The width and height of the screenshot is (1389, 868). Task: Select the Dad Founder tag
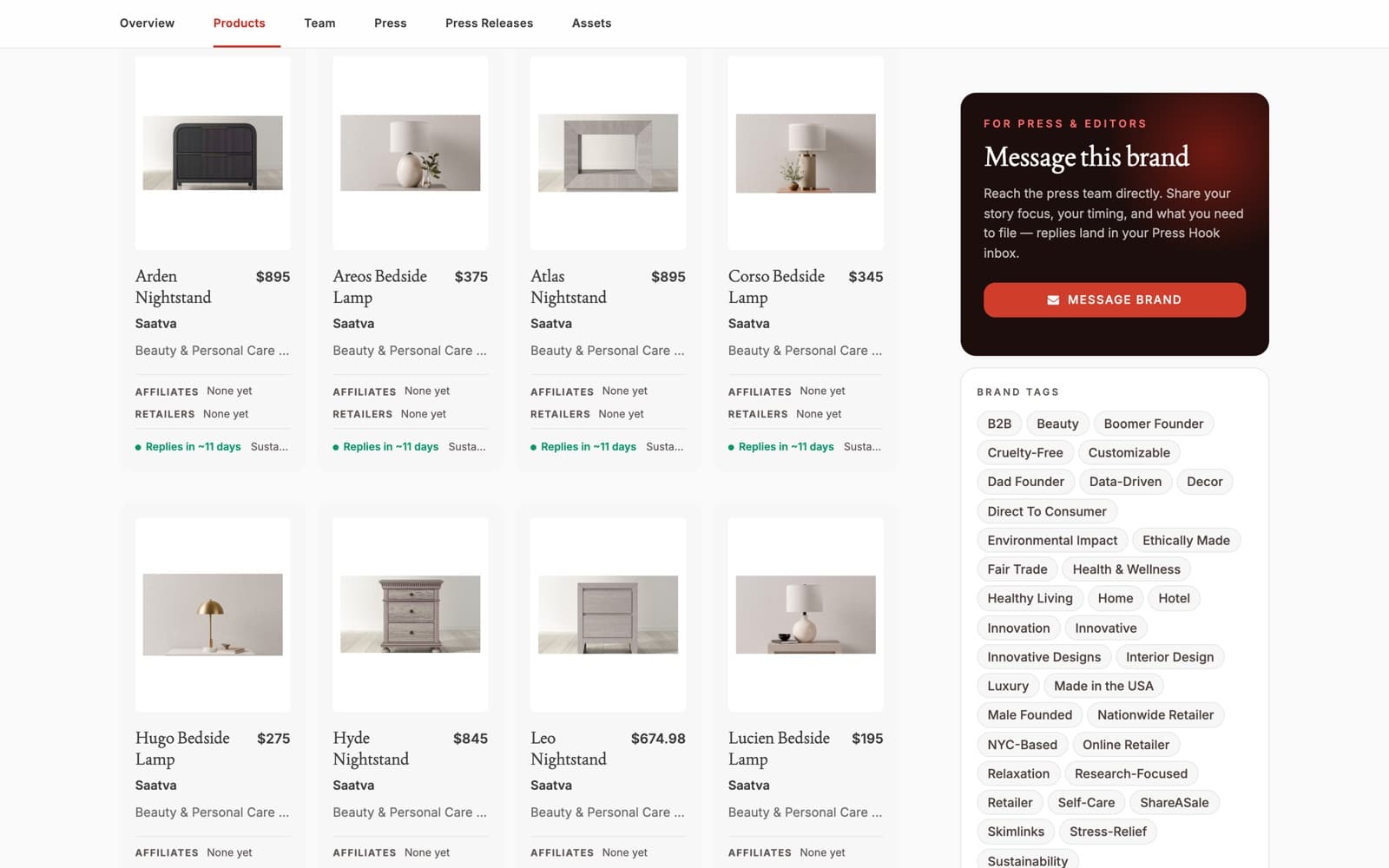[x=1025, y=482]
